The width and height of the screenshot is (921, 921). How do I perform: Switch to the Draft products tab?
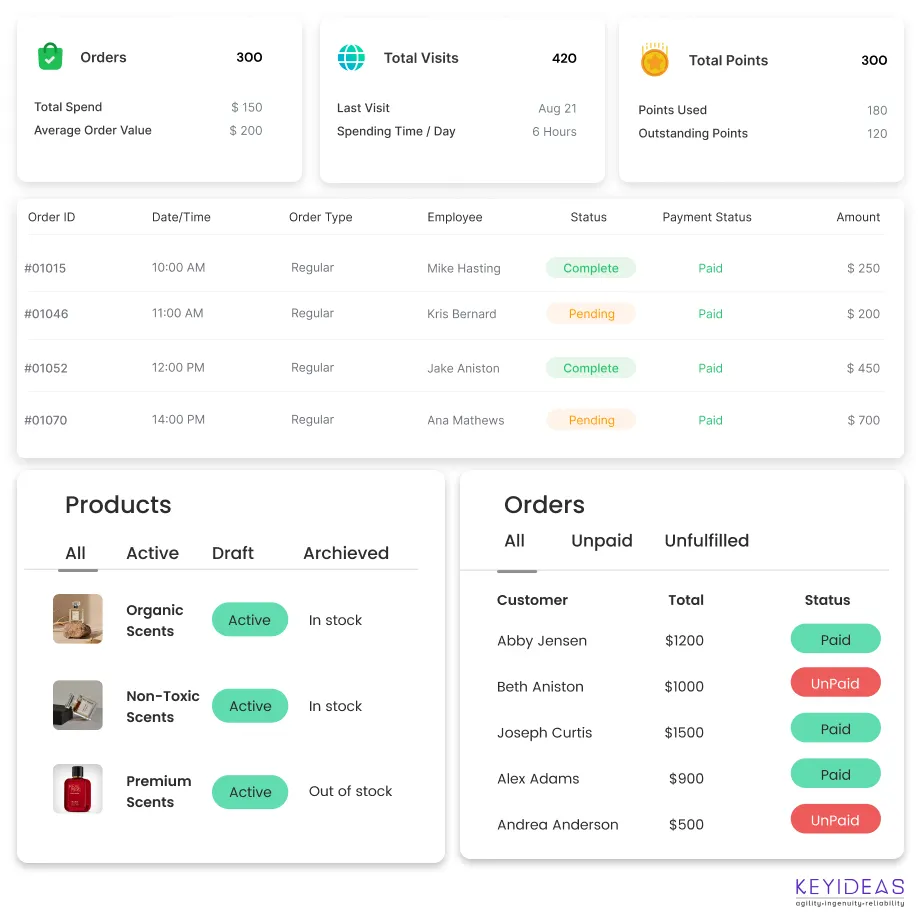click(233, 553)
